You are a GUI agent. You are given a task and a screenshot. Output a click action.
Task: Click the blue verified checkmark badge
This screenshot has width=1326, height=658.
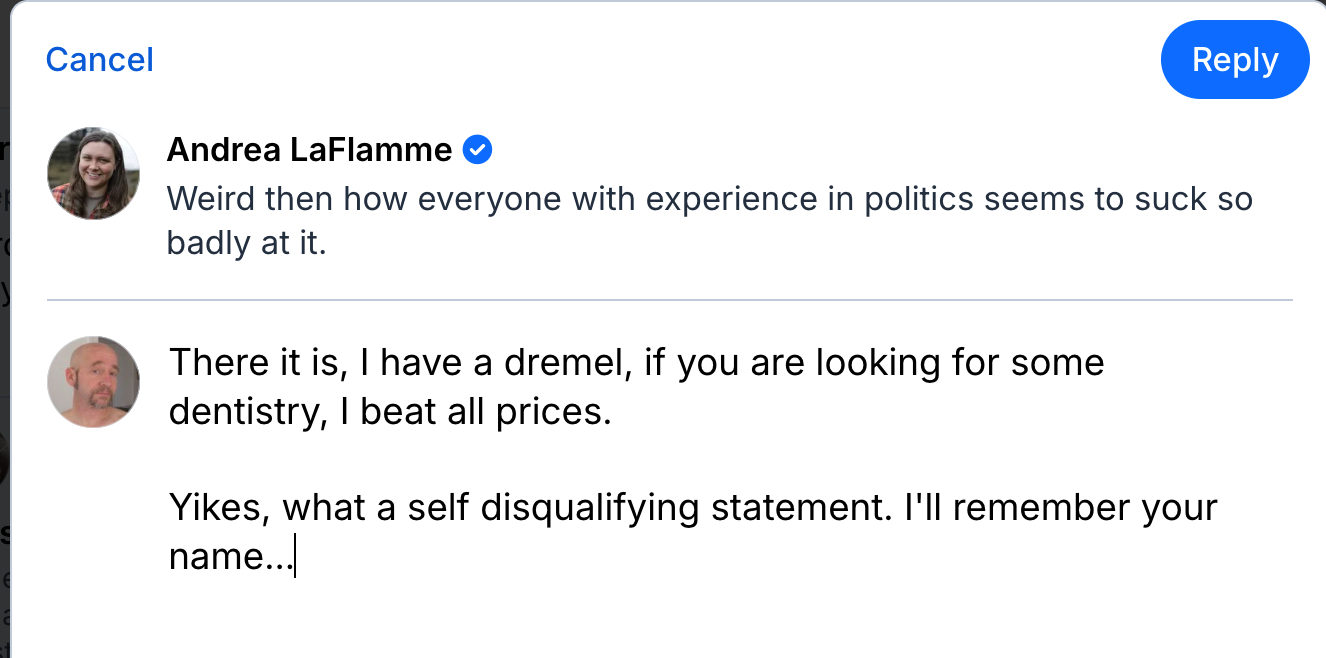pyautogui.click(x=478, y=150)
